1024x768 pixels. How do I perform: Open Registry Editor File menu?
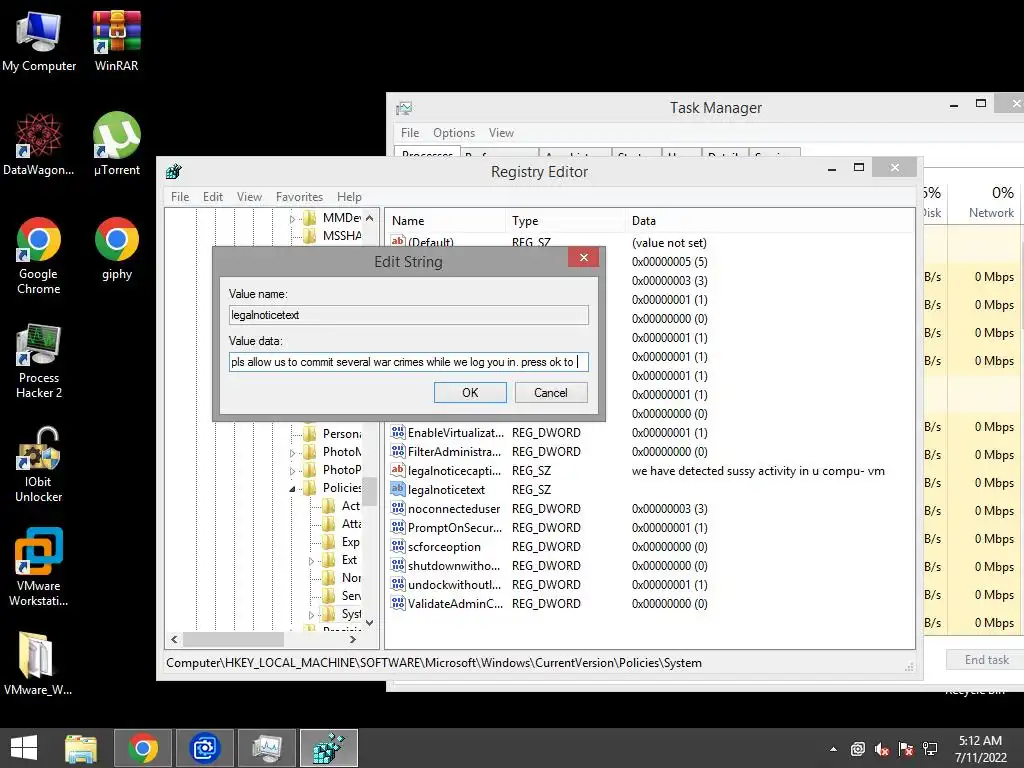click(x=180, y=197)
